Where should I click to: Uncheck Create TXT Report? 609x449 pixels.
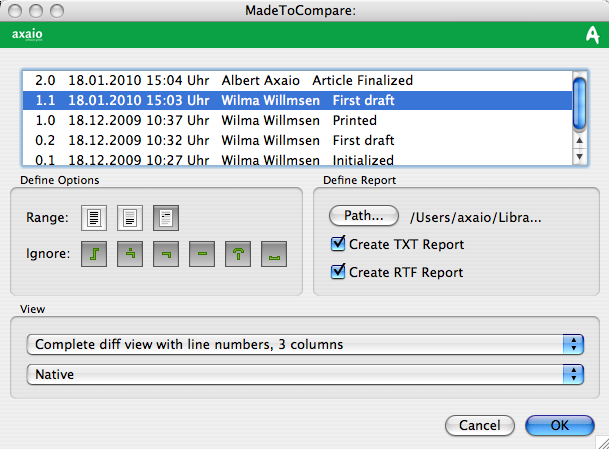(x=338, y=244)
